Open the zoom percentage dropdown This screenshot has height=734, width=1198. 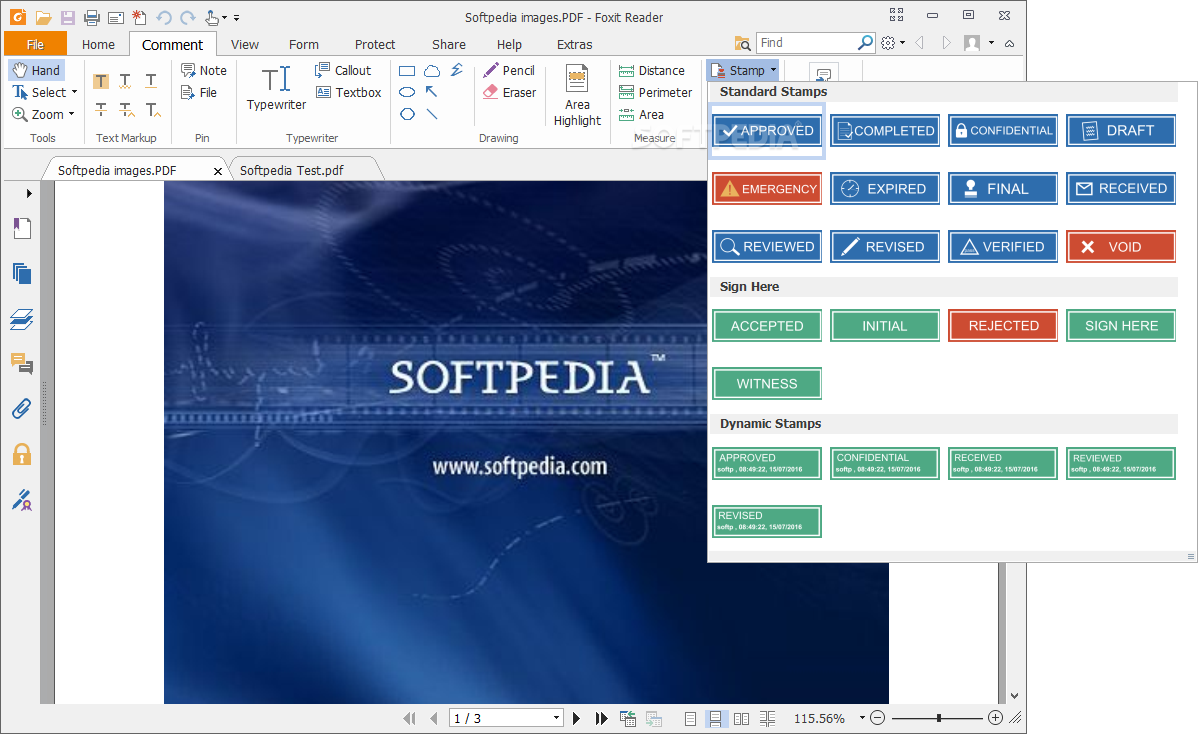862,718
